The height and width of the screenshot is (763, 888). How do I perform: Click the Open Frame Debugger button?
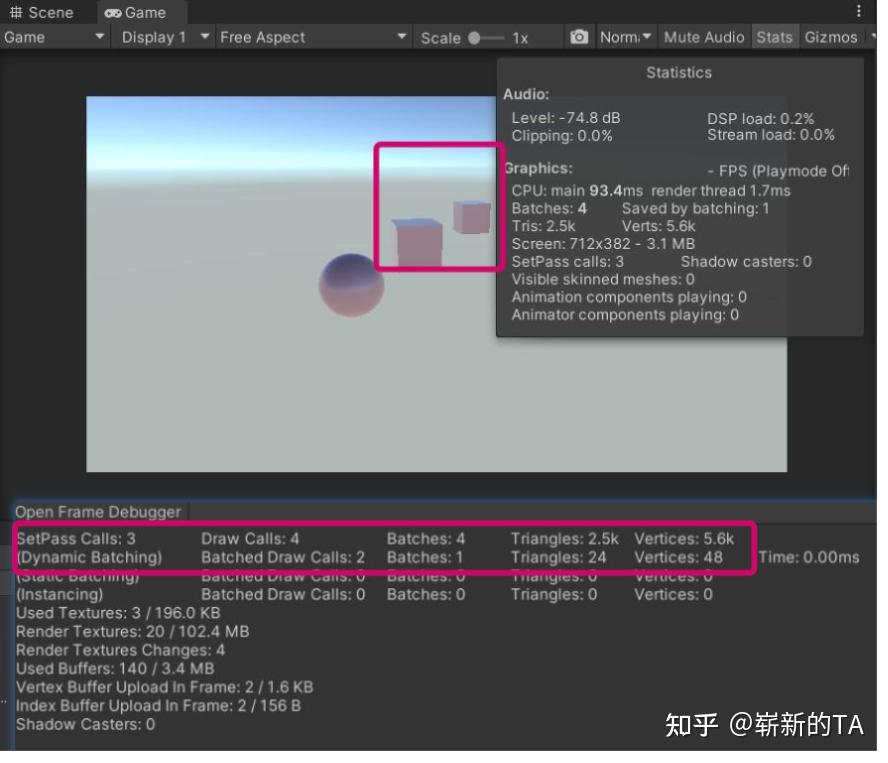pos(97,511)
